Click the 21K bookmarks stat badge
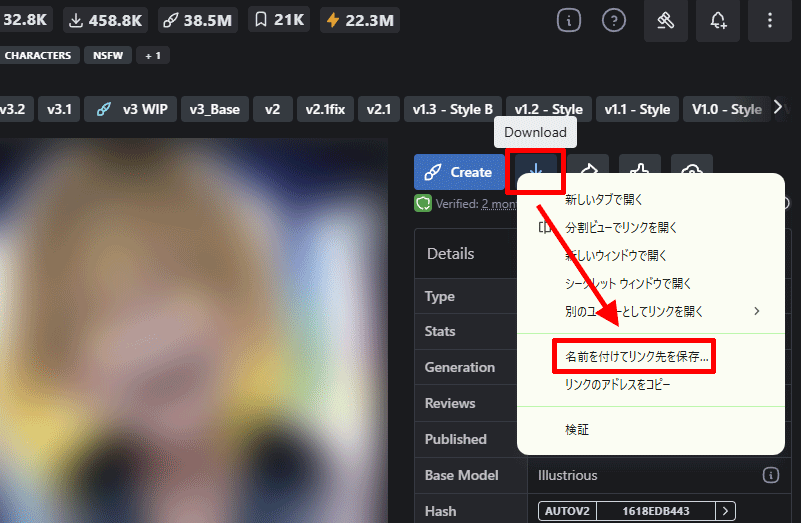The height and width of the screenshot is (523, 801). pyautogui.click(x=279, y=20)
